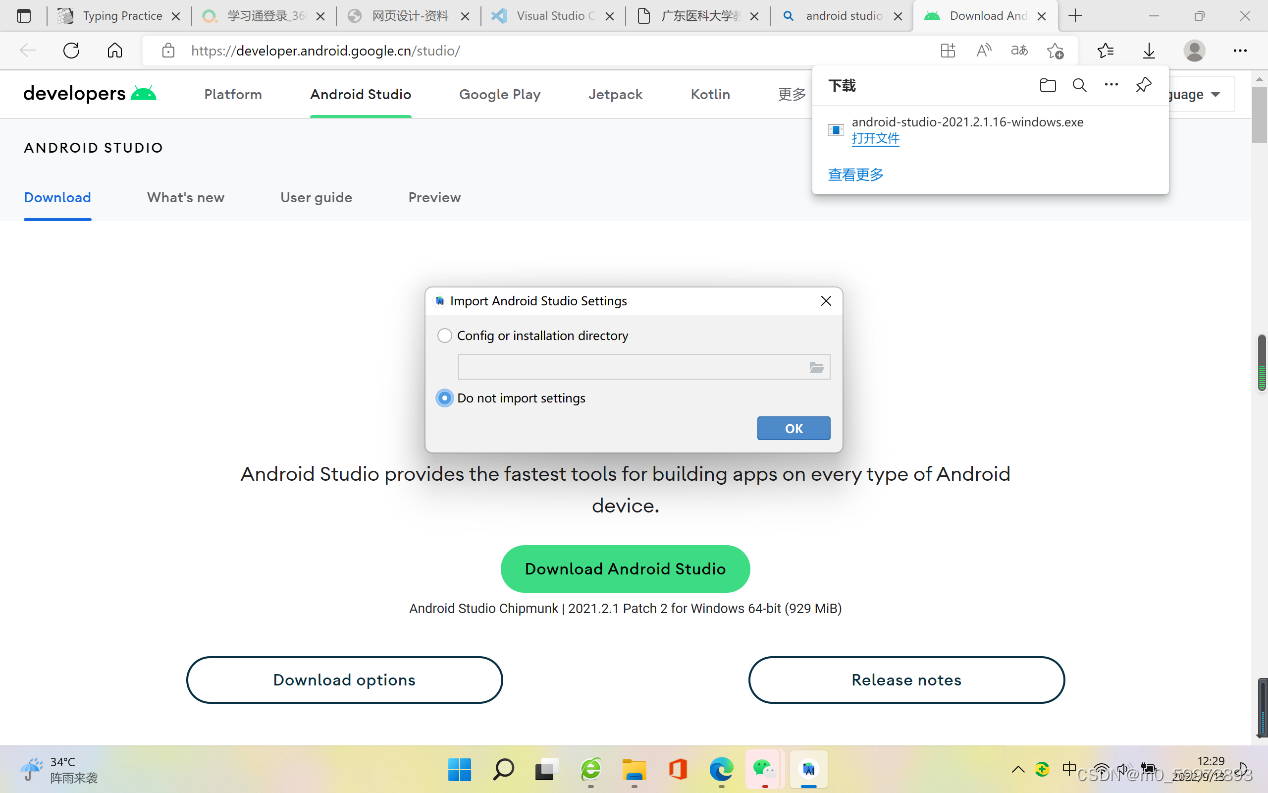The image size is (1268, 793).
Task: Open the Language dropdown
Action: (1200, 94)
